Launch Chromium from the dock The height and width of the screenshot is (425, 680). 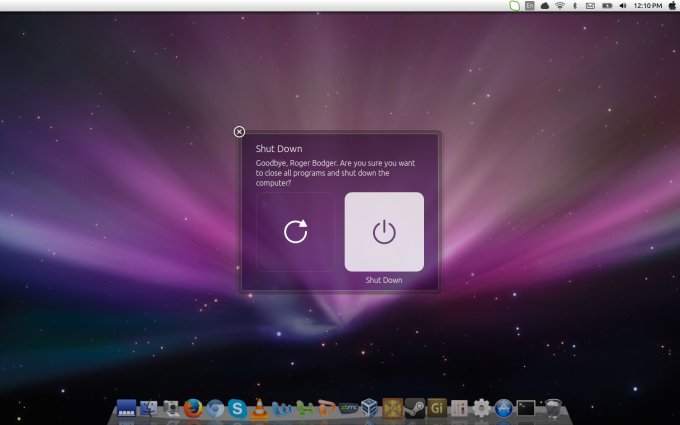tap(215, 408)
